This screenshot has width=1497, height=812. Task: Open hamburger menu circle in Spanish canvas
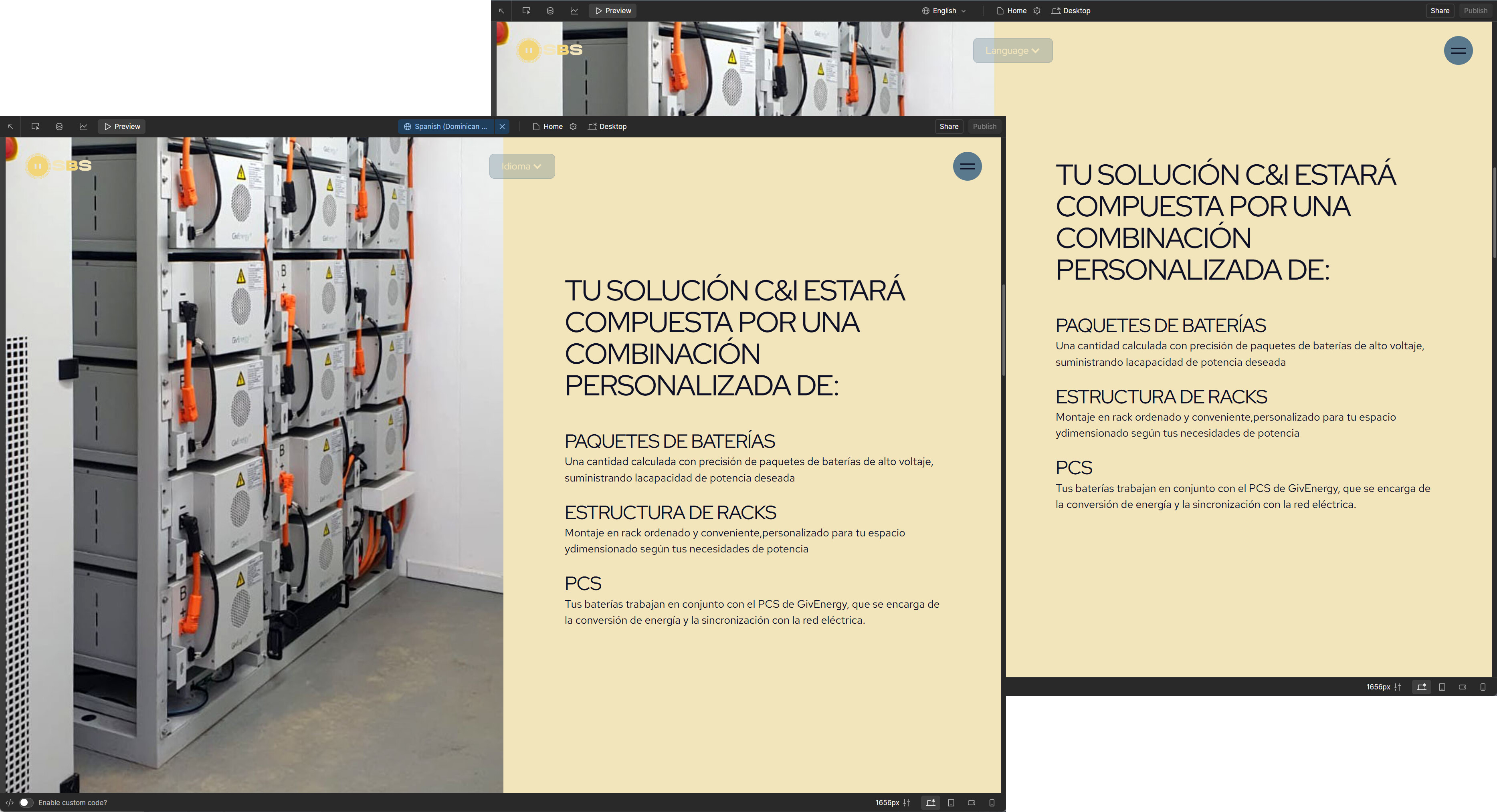pos(967,166)
